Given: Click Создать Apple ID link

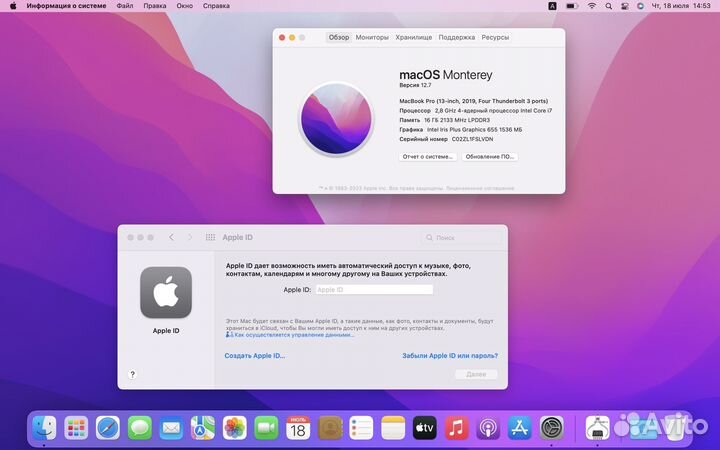Looking at the screenshot, I should click(254, 355).
